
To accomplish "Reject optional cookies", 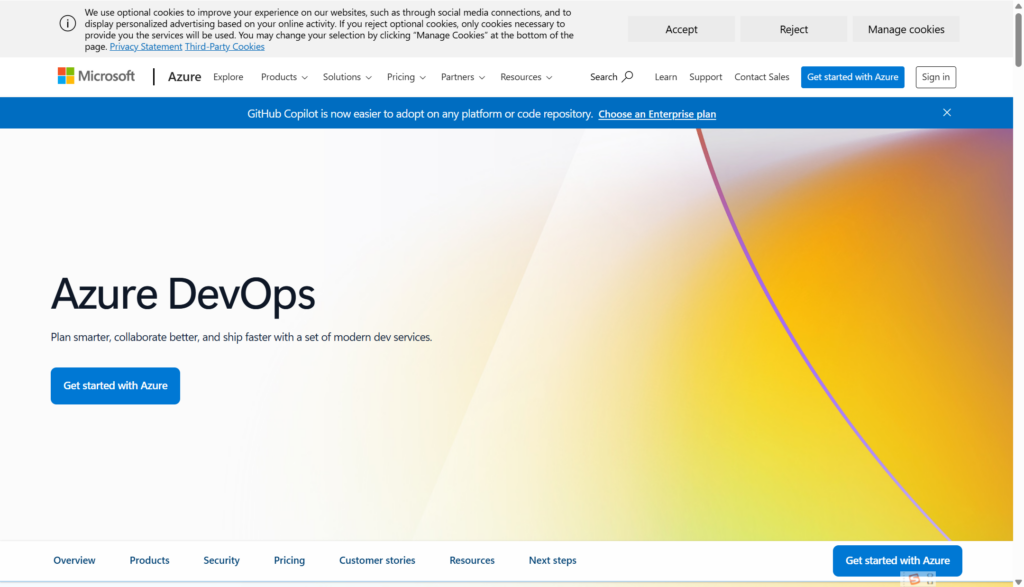I will point(793,29).
